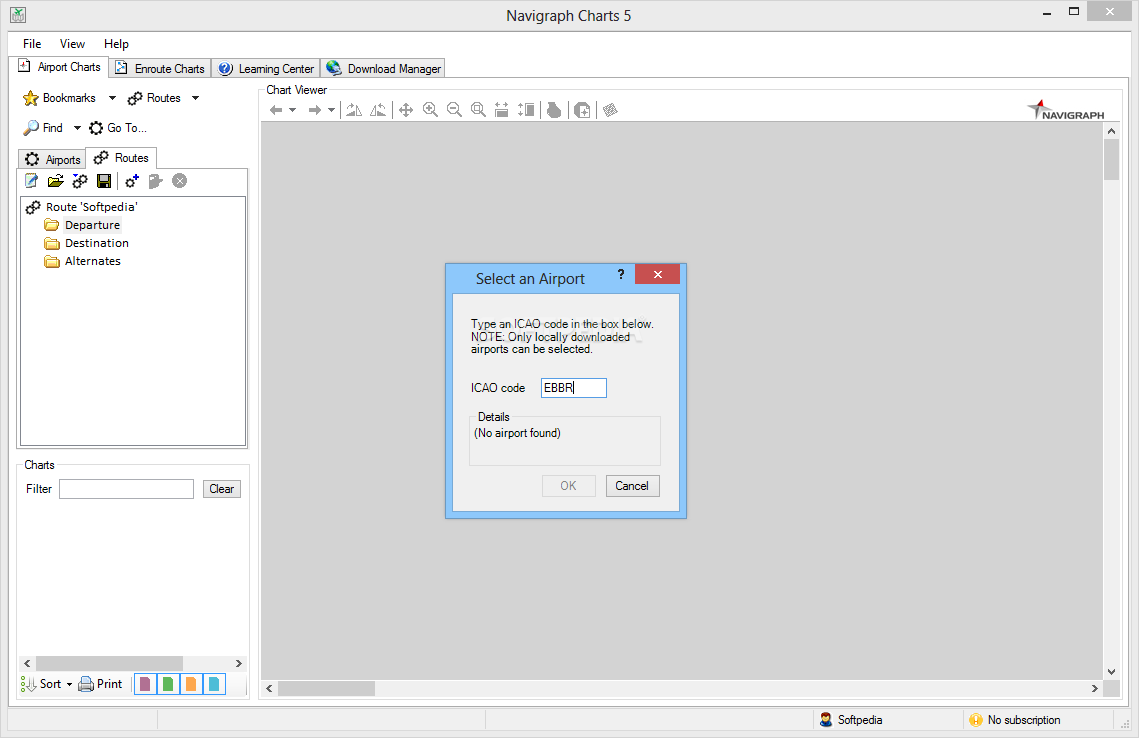Rotate the chart counter-clockwise

pyautogui.click(x=378, y=110)
